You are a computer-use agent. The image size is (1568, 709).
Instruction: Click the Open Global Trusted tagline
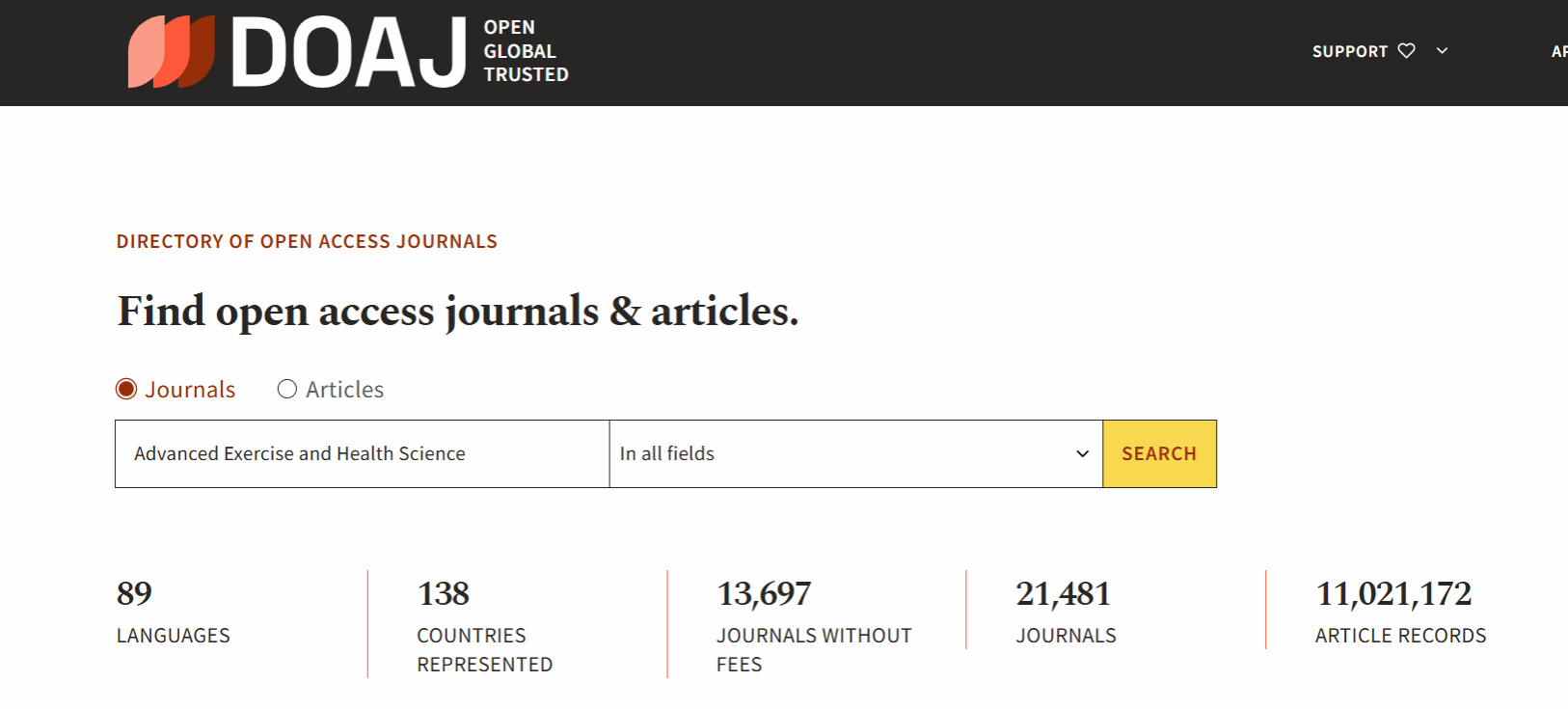tap(526, 51)
